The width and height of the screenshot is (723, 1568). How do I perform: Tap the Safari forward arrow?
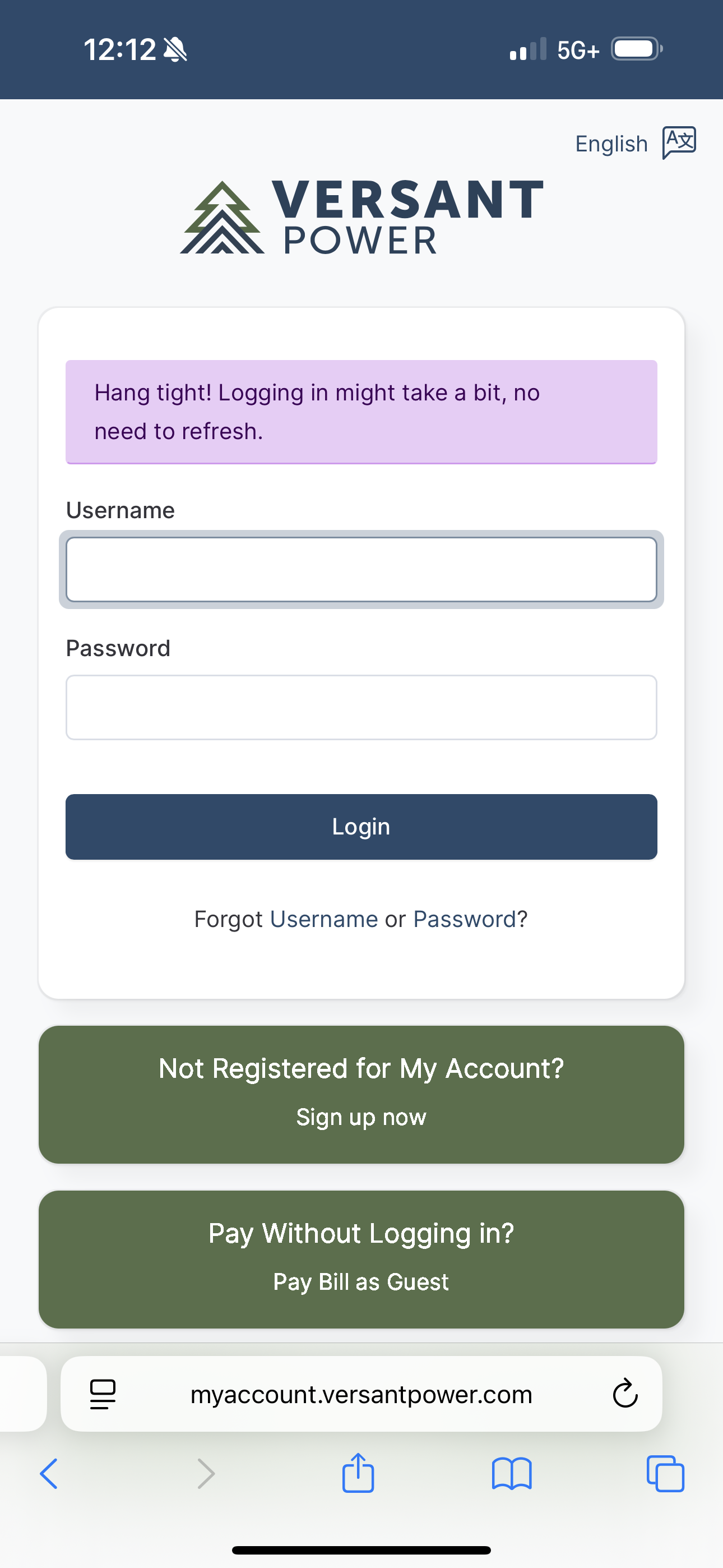[206, 1474]
